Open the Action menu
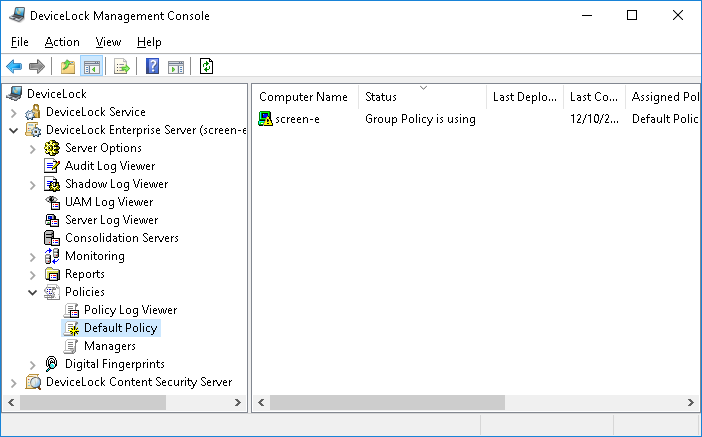This screenshot has height=437, width=702. point(62,42)
